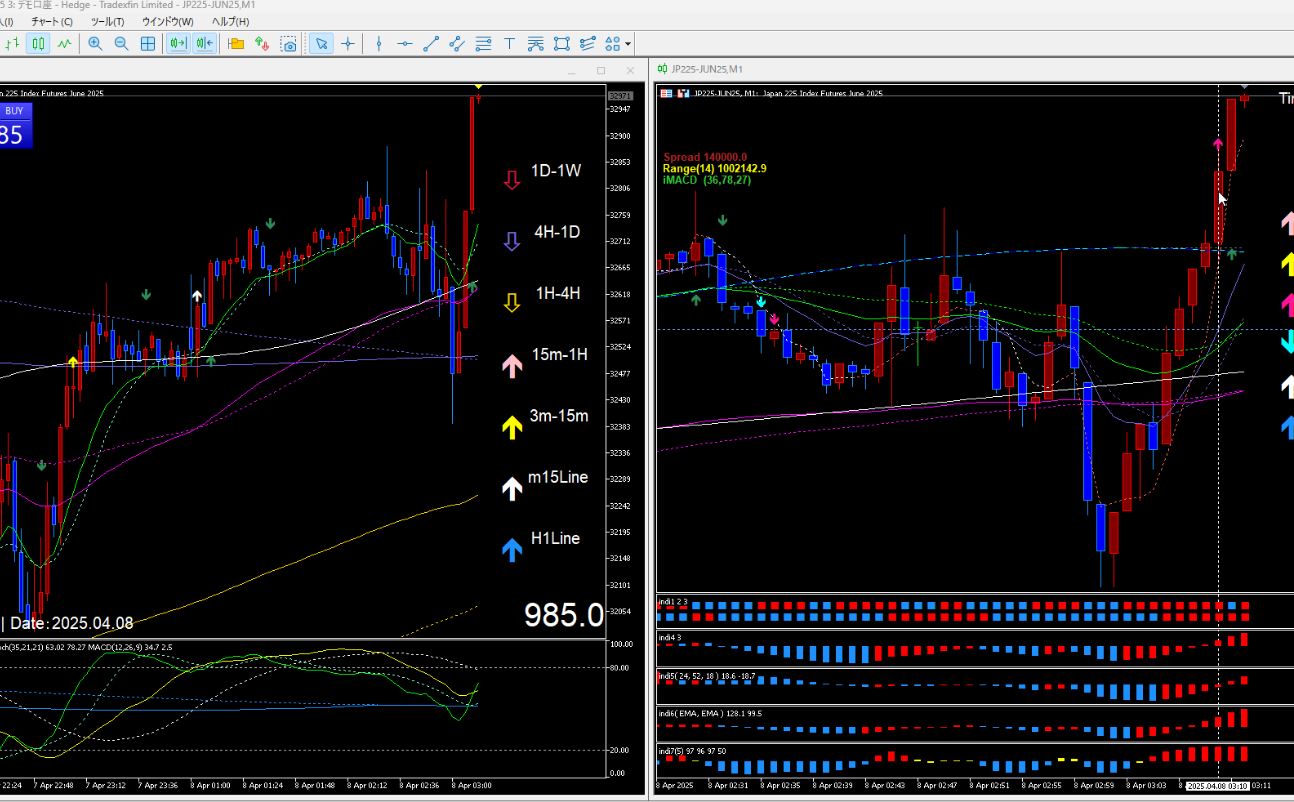Choose the vertical line drawing tool
The width and height of the screenshot is (1294, 802).
click(378, 43)
